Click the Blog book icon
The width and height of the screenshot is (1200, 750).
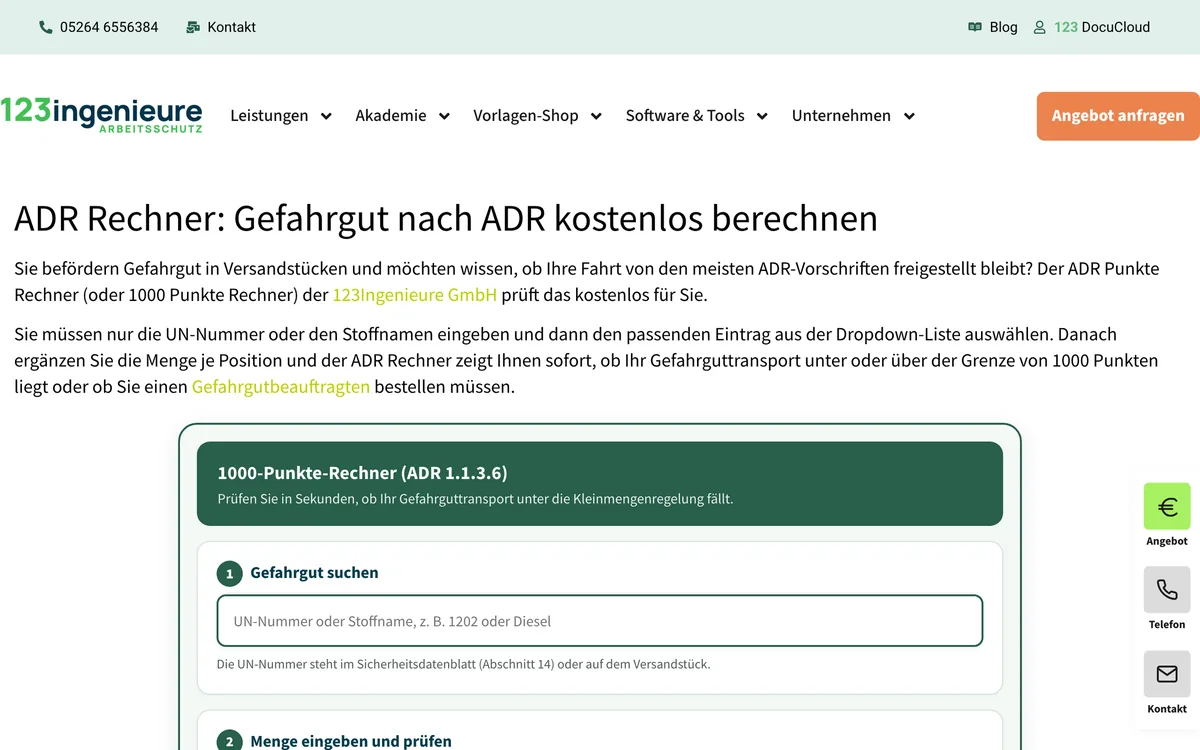975,27
